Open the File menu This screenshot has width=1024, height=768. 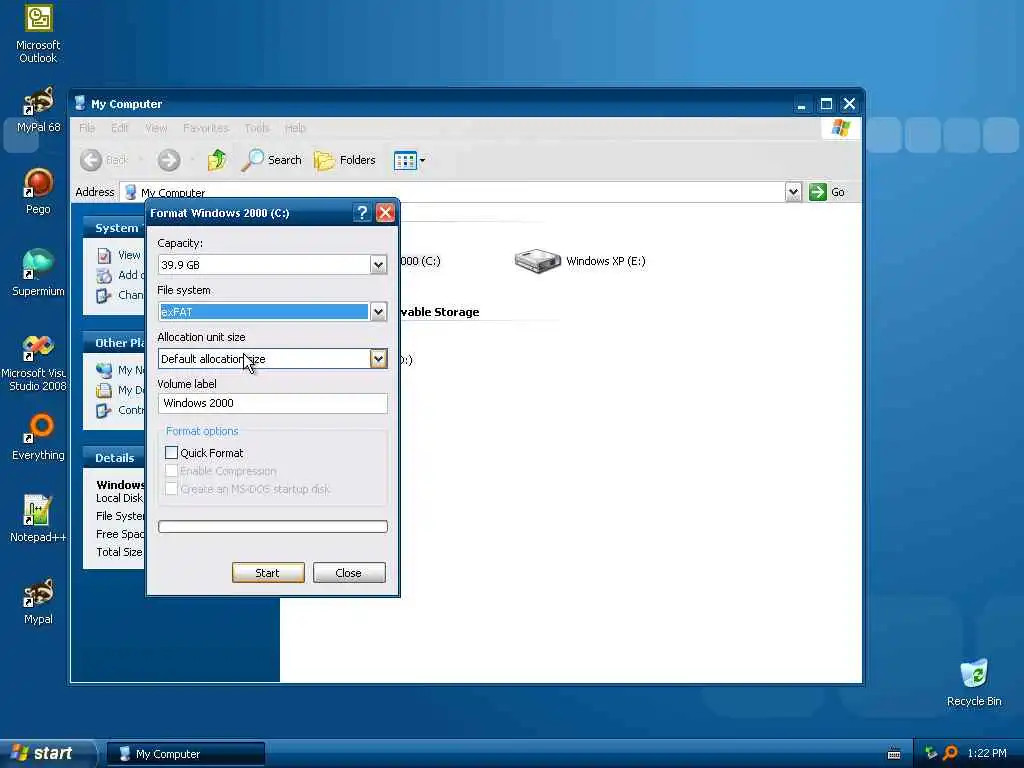[x=87, y=128]
